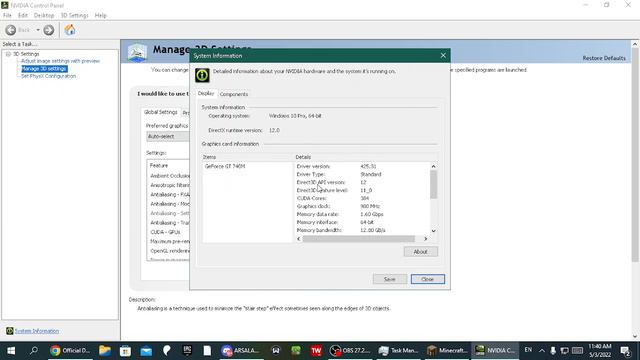Open the Windows Start button

point(11,350)
